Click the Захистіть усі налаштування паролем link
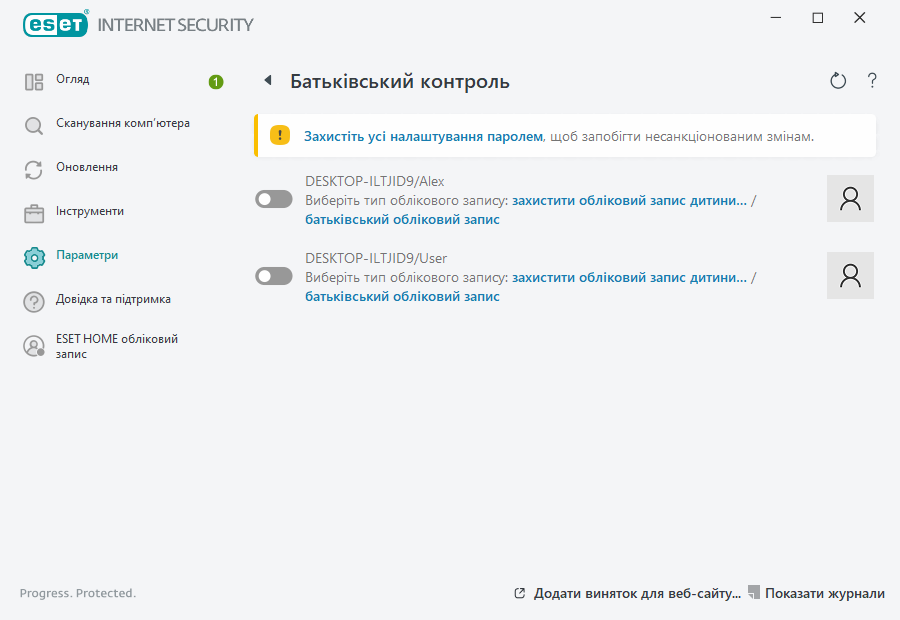Screen dimensions: 900x620 423,136
